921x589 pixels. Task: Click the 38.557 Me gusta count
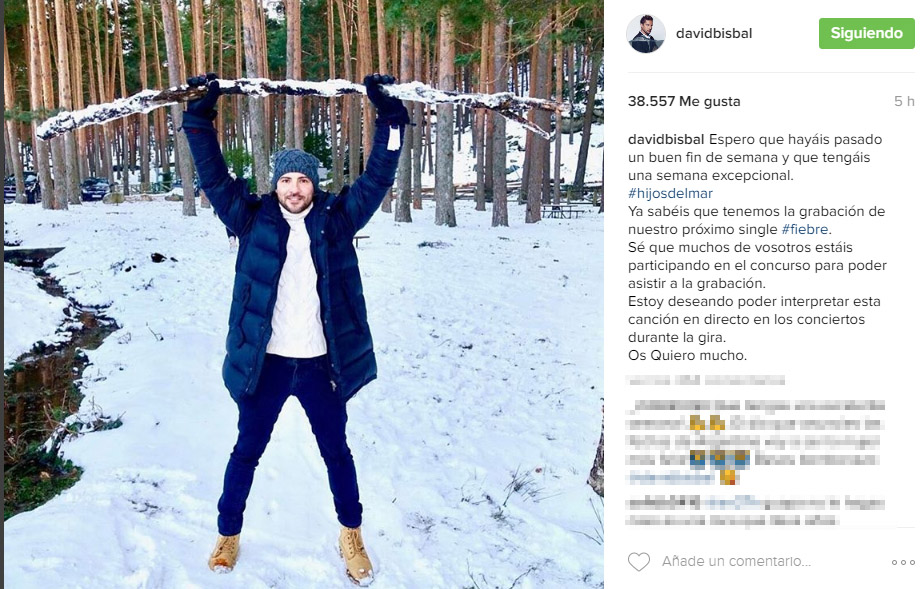pos(684,101)
